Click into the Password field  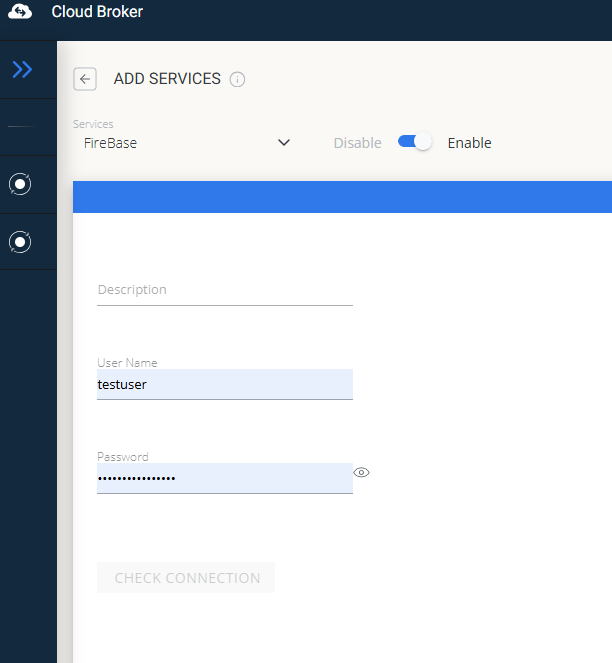224,478
